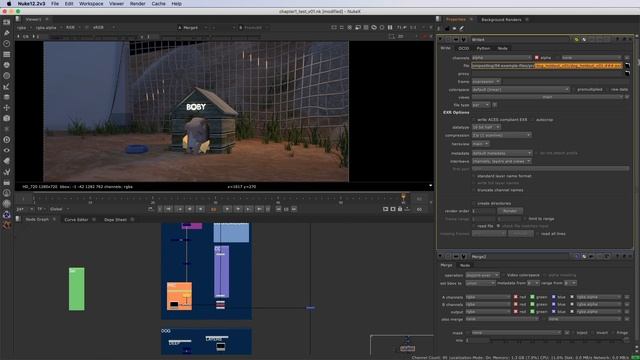640x360 pixels.
Task: Enable create directories checkbox
Action: [474, 203]
